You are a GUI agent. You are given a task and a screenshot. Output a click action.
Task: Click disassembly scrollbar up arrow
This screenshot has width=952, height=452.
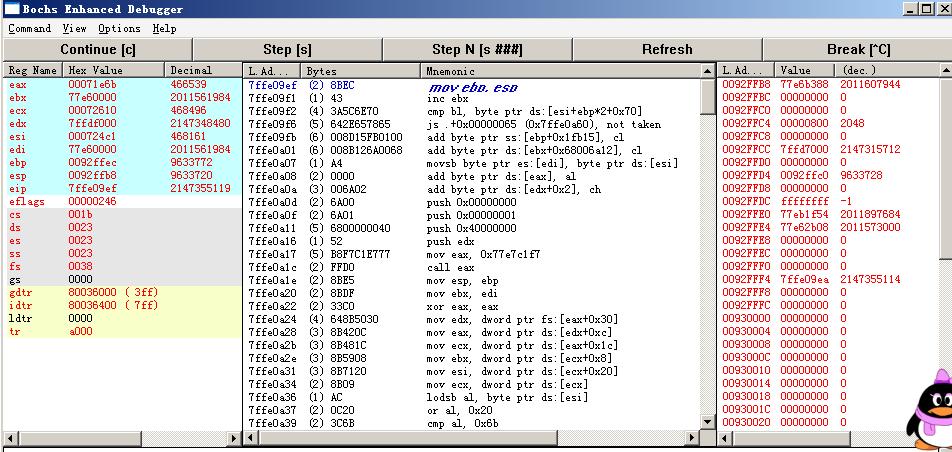tap(708, 71)
